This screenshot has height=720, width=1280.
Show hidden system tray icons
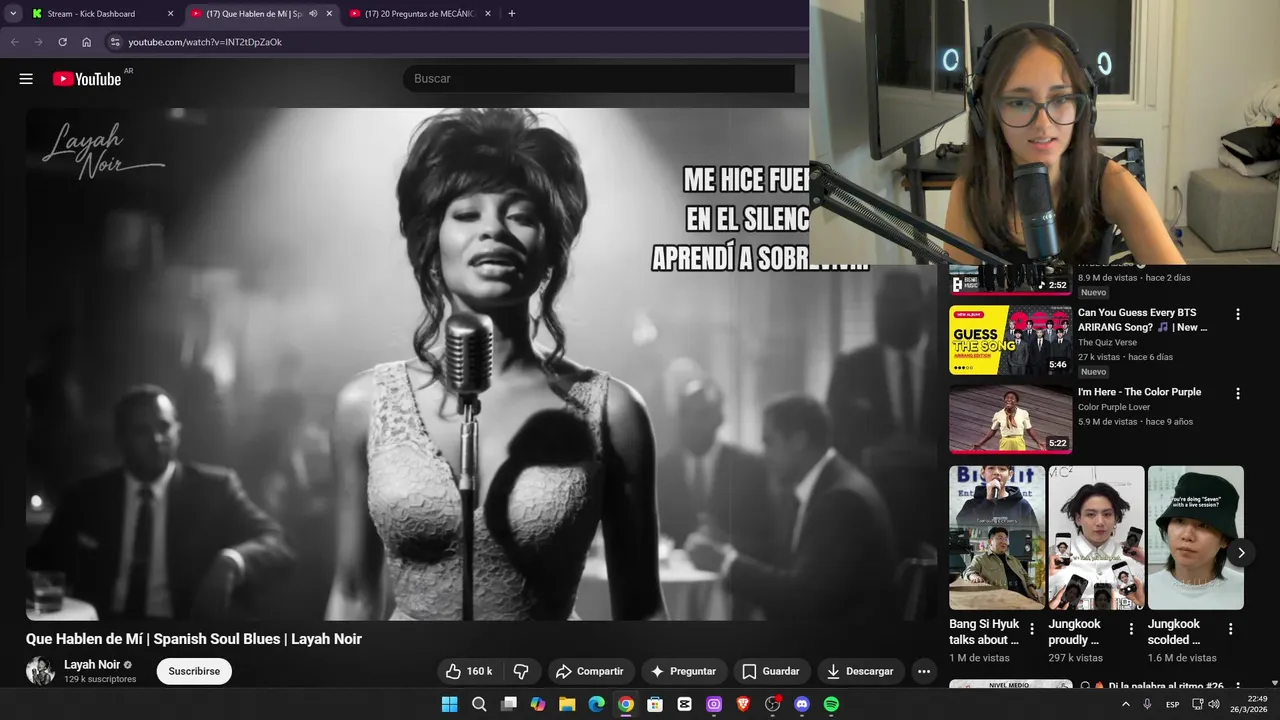tap(1126, 704)
